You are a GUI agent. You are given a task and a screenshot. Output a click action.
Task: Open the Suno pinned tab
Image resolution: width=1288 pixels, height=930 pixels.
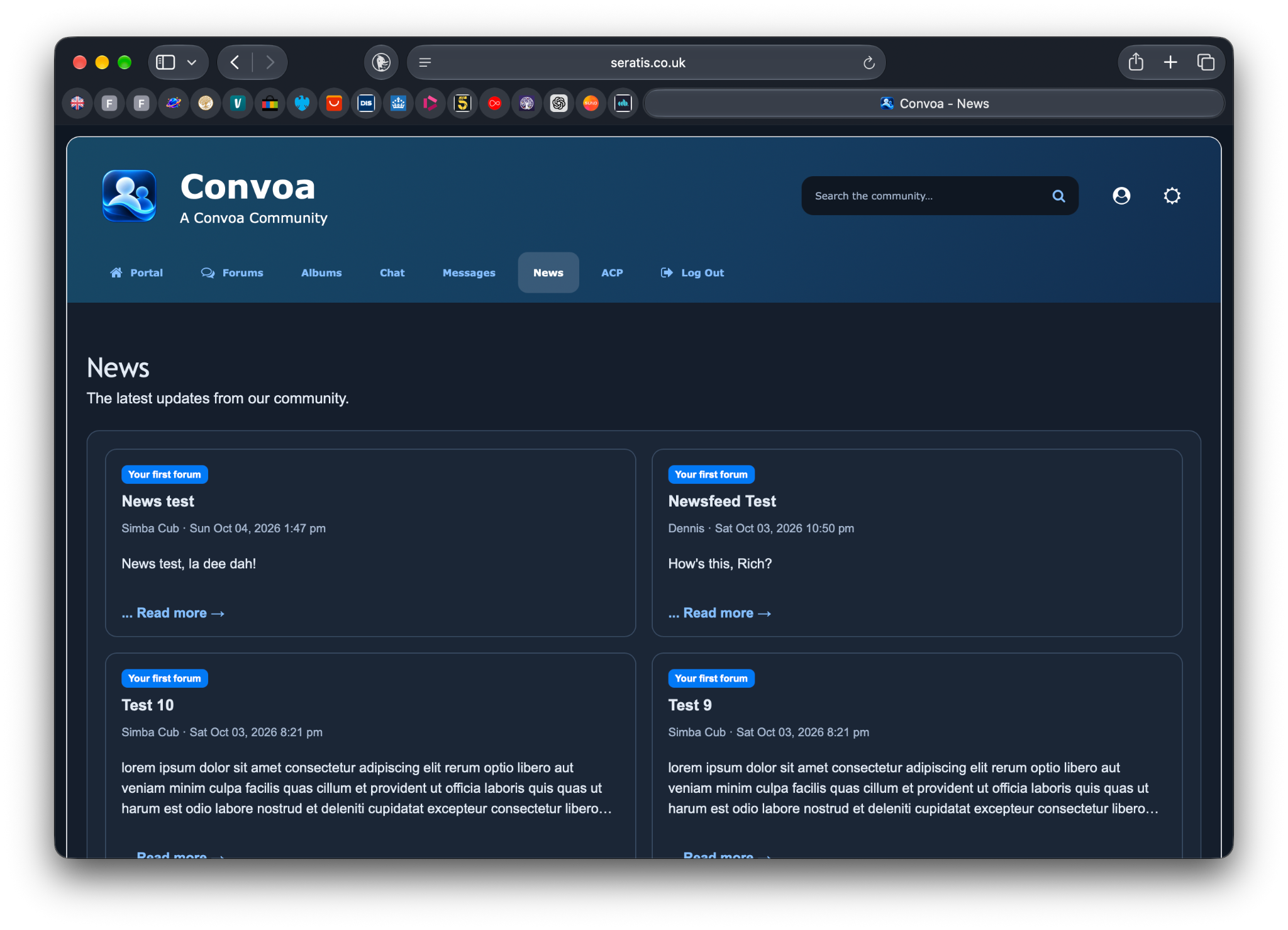(x=591, y=103)
